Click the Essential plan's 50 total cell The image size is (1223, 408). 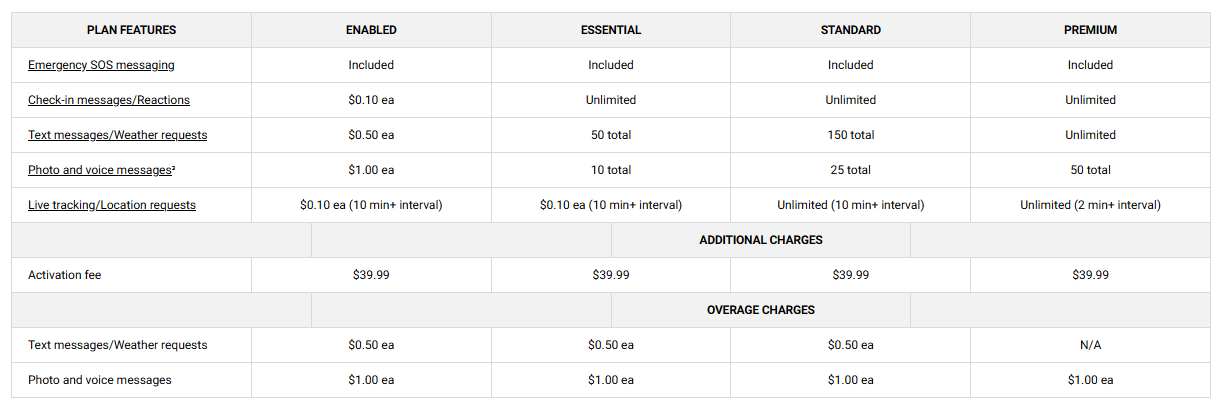point(611,135)
